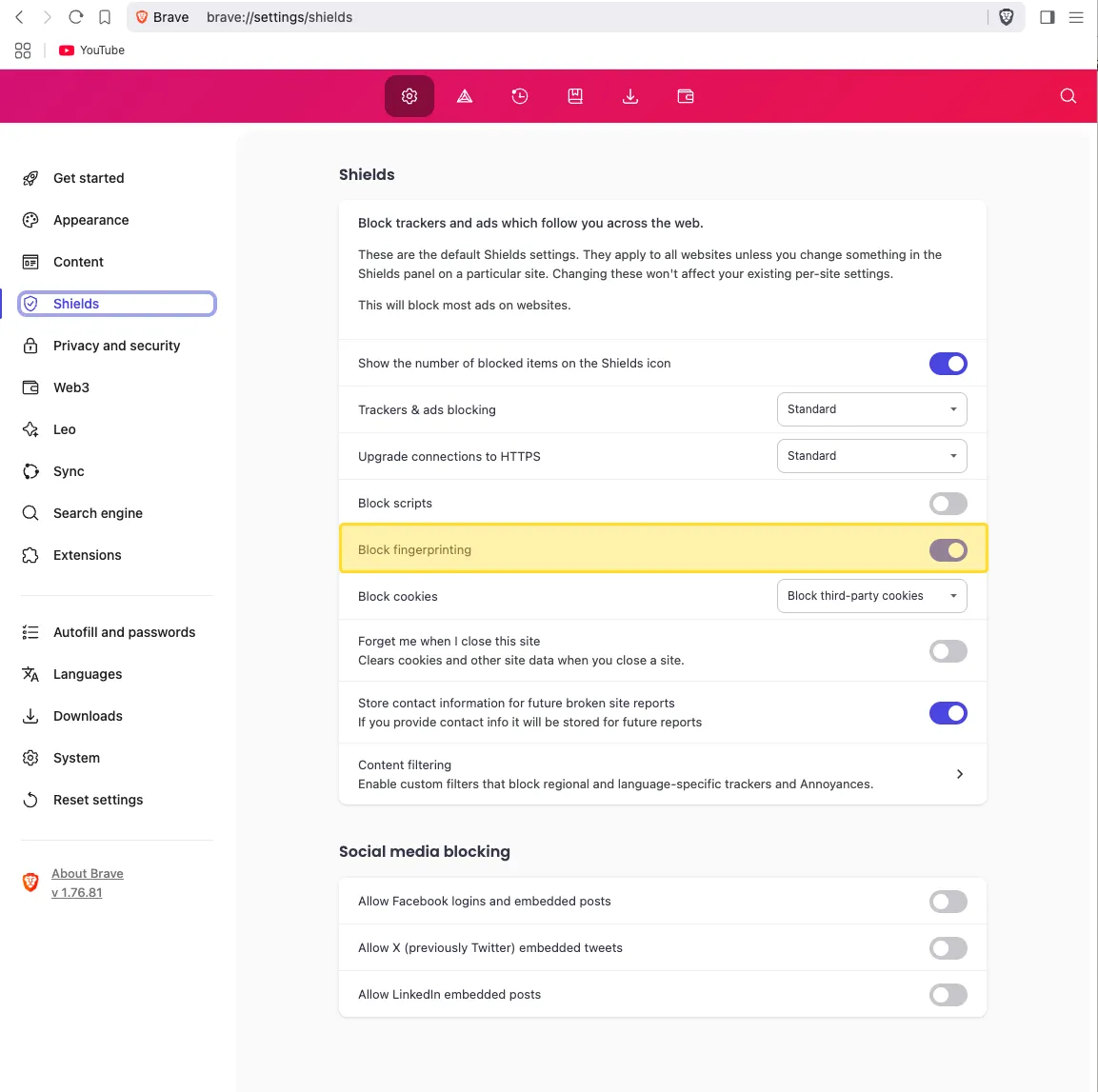1098x1092 pixels.
Task: Enable the Block scripts toggle
Action: [948, 504]
